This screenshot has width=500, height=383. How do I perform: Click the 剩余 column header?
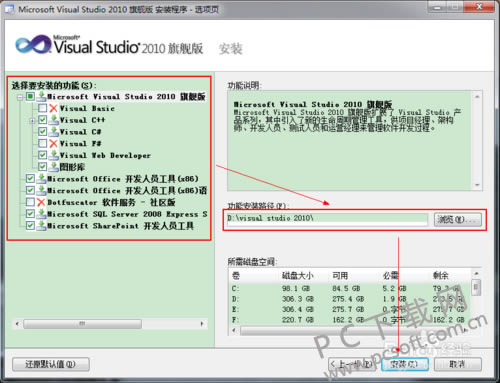point(441,276)
